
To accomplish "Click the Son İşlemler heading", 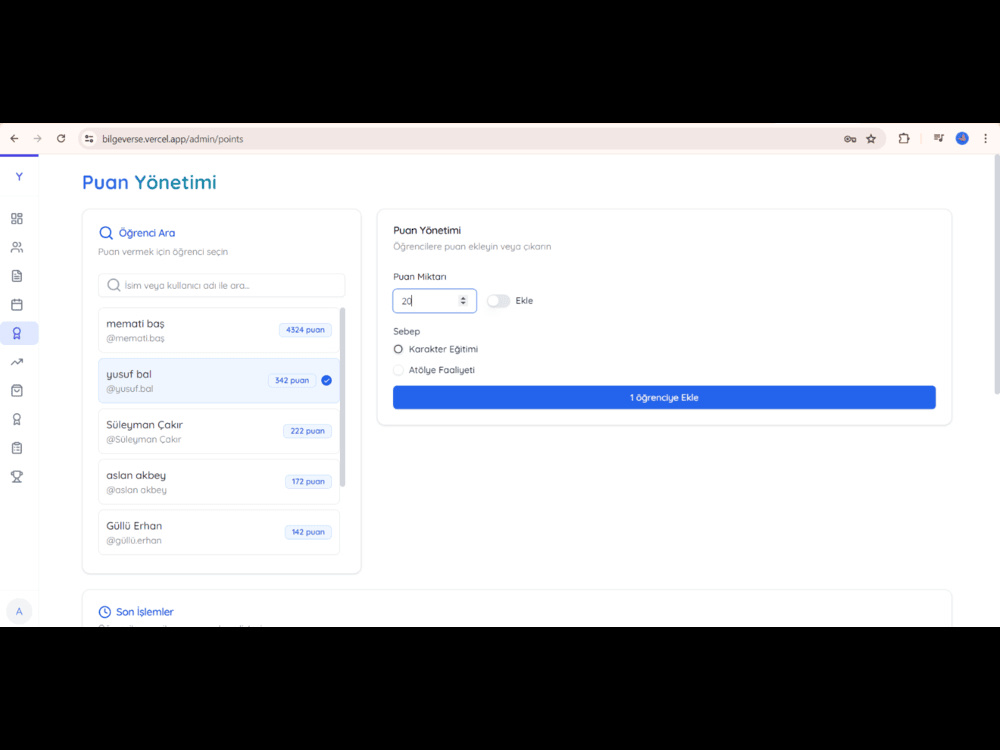I will pyautogui.click(x=145, y=612).
